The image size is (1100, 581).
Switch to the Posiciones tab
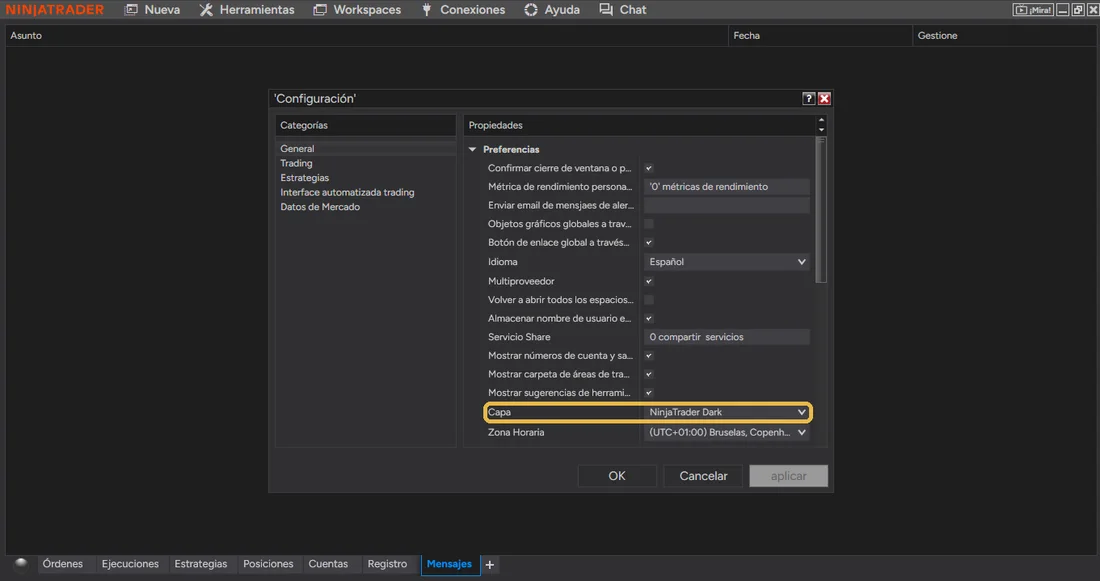[268, 564]
